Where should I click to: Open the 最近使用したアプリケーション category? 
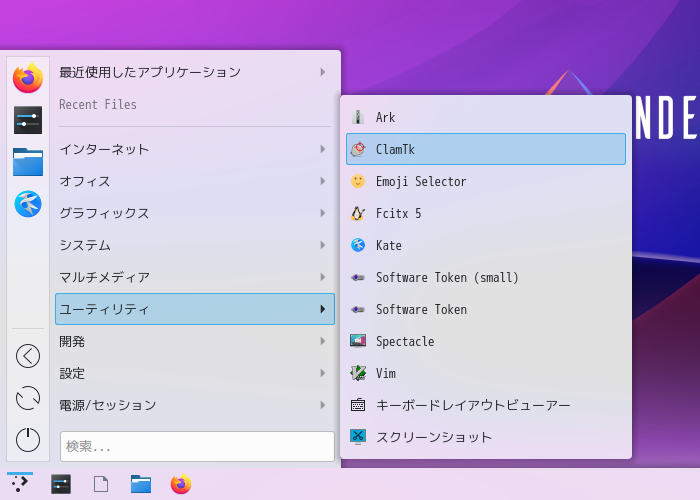tap(195, 72)
